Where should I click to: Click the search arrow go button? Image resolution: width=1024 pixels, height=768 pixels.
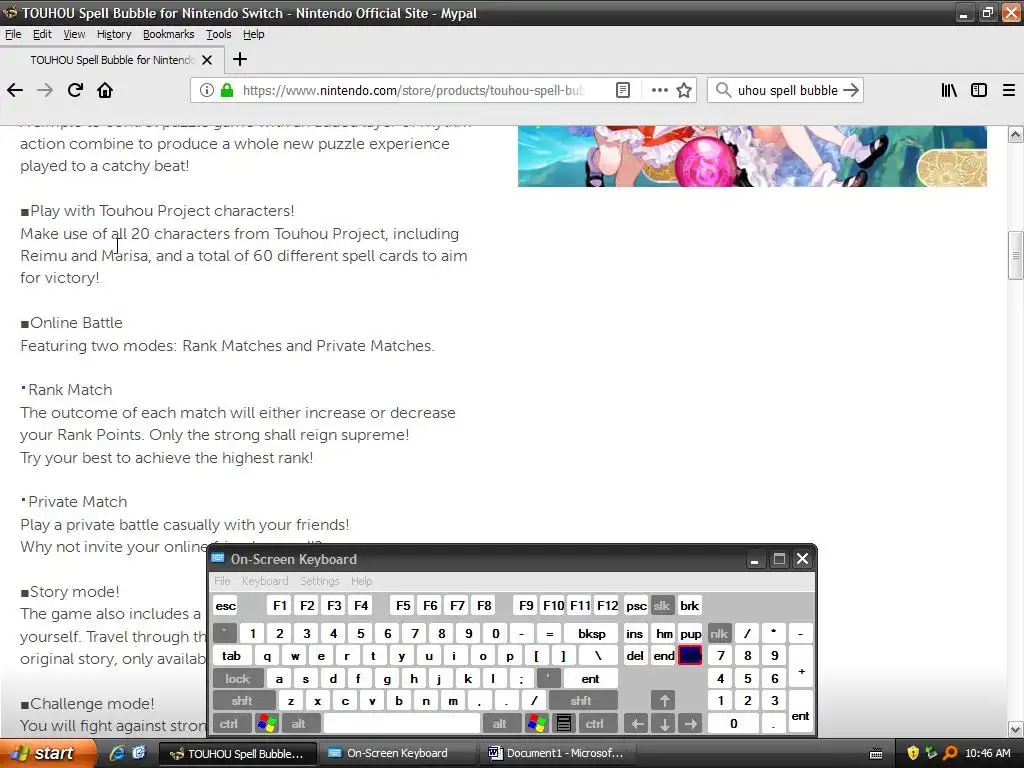[851, 90]
